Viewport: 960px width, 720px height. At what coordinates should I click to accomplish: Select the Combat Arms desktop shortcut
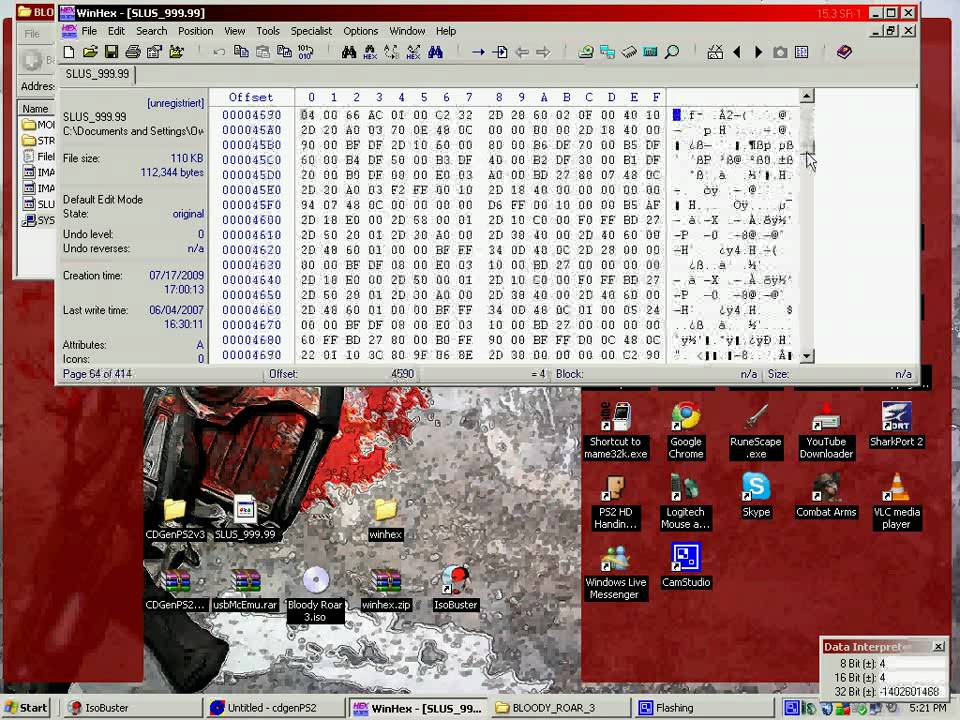tap(826, 495)
